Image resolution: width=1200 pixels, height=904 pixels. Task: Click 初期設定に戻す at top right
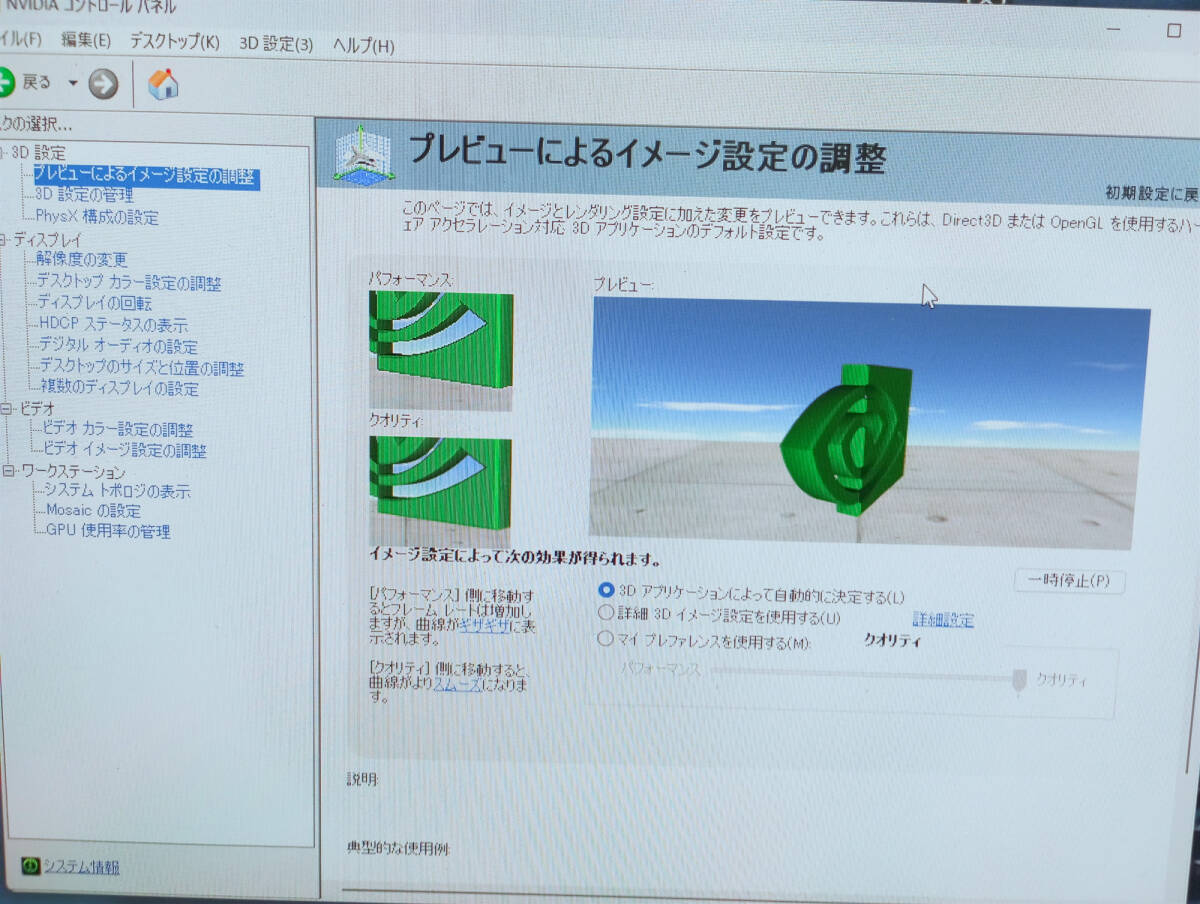pyautogui.click(x=1151, y=193)
